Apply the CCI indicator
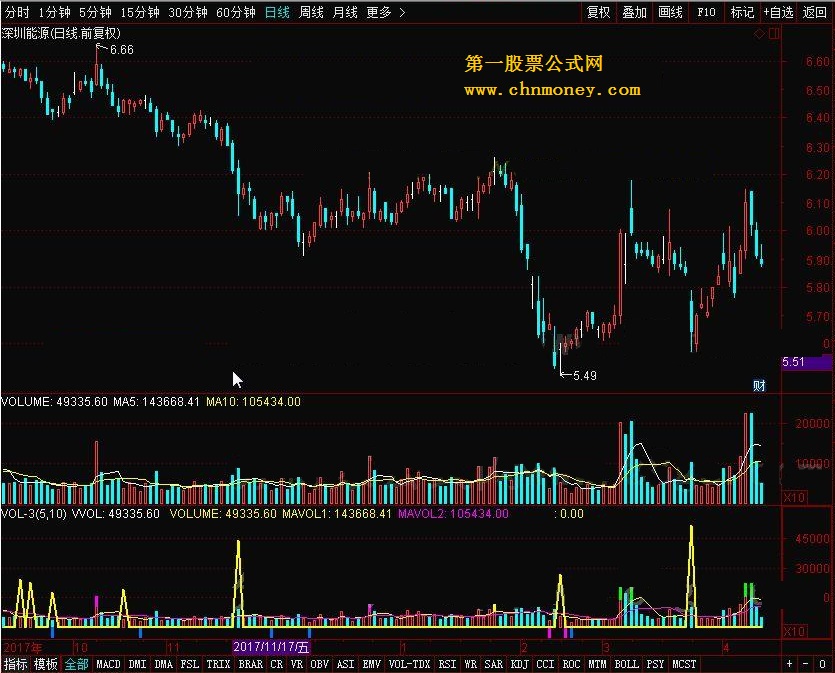835x673 pixels. 545,664
